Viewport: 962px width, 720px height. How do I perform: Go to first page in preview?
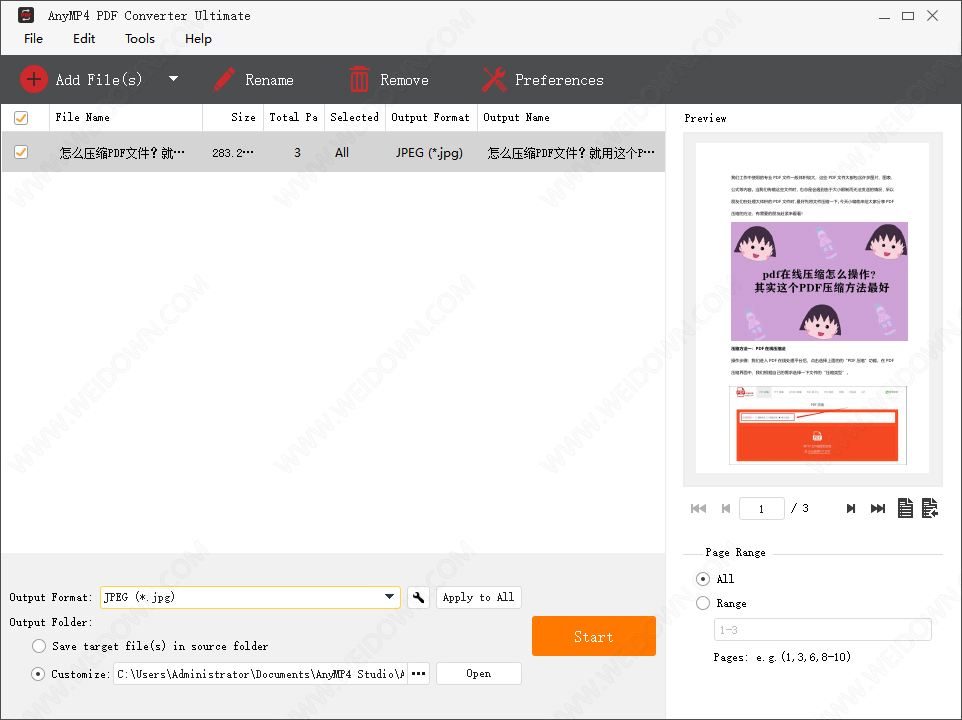698,508
